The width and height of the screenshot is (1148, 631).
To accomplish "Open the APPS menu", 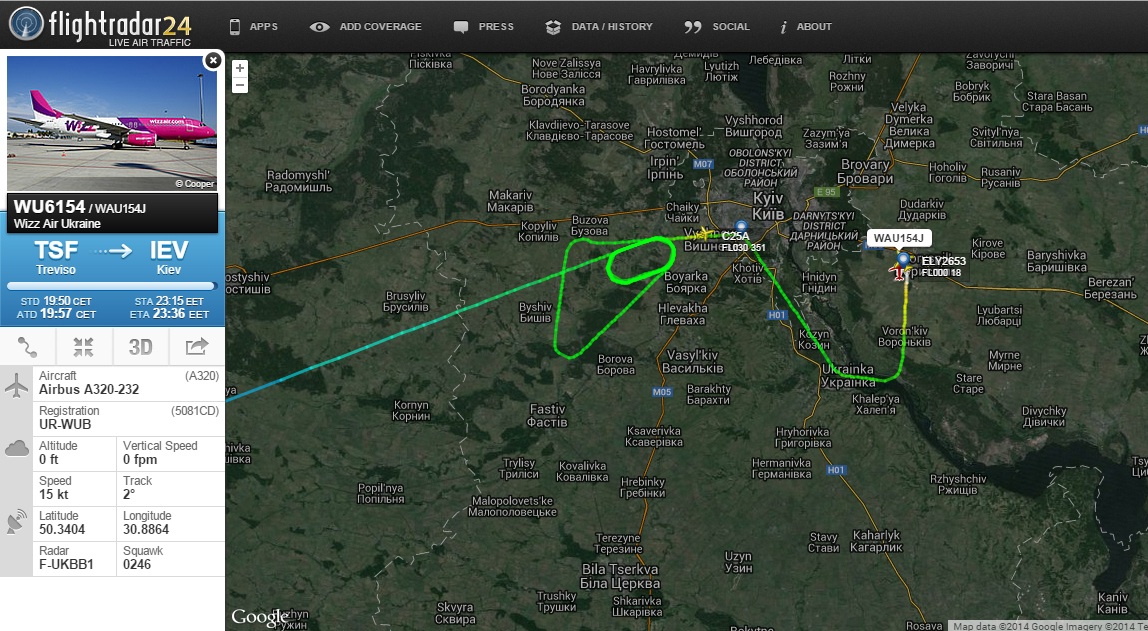I will [254, 26].
